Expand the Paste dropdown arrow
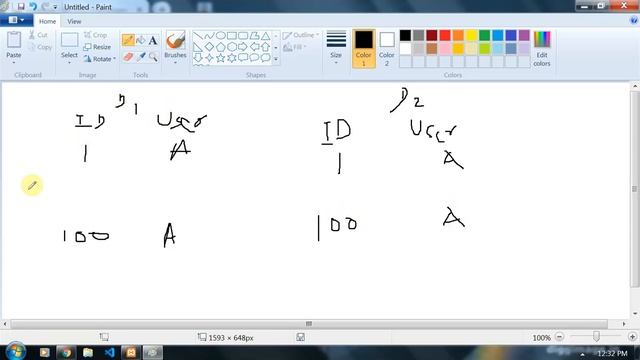640x360 pixels. click(13, 62)
